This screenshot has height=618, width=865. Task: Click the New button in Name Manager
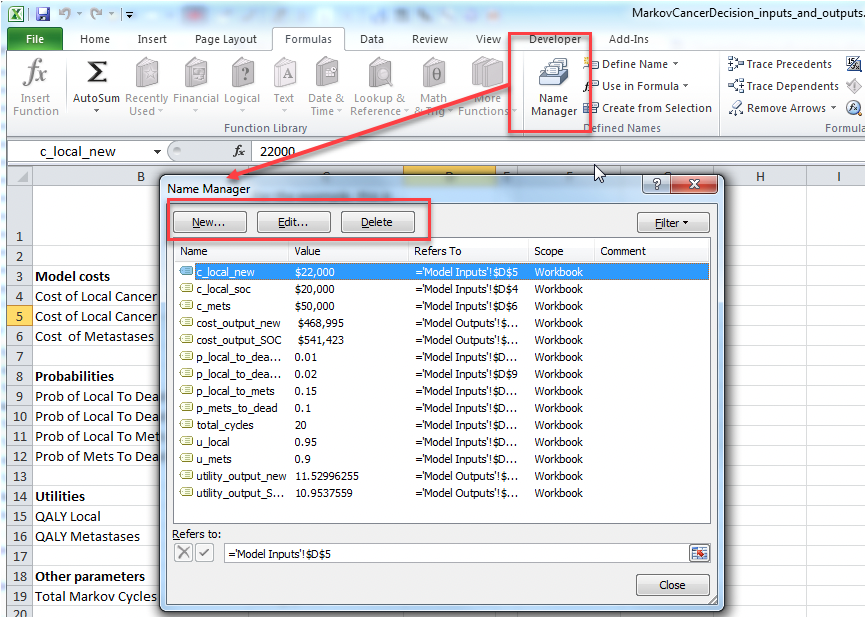tap(209, 221)
